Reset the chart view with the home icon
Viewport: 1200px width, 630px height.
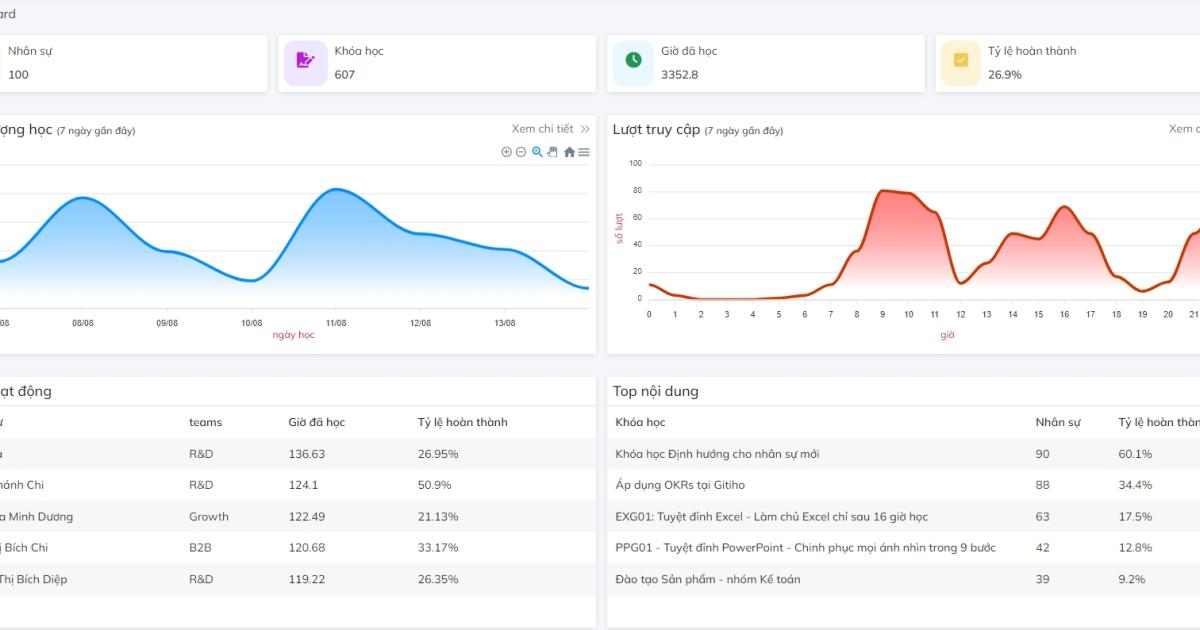569,152
